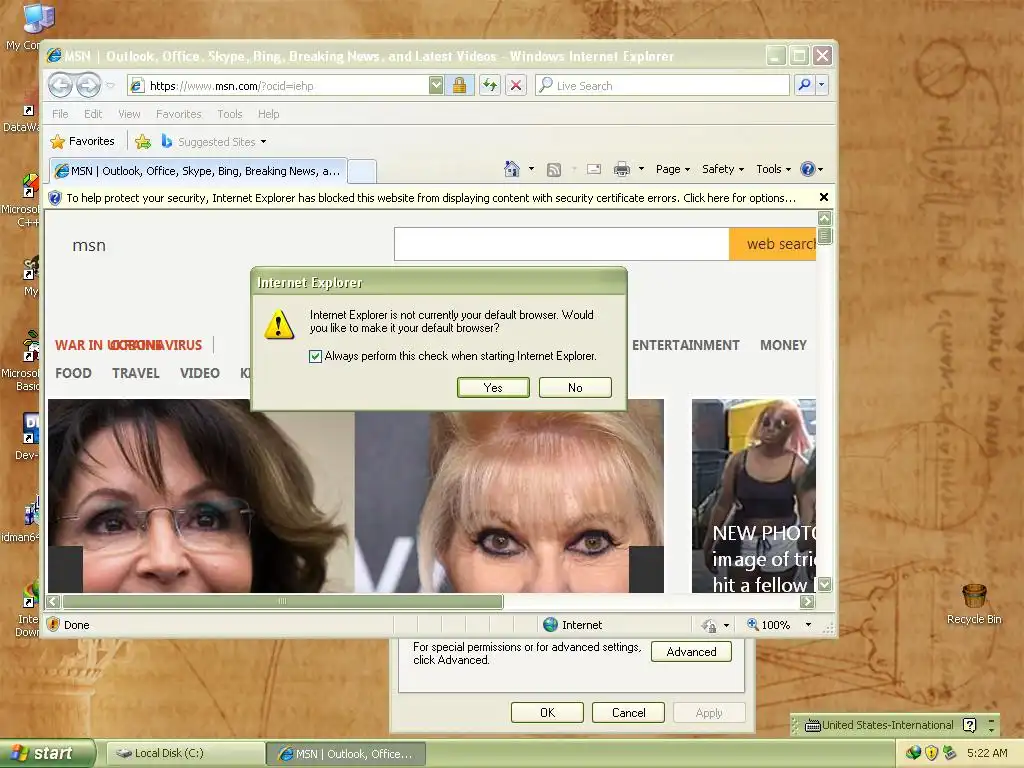Click inside the MSN web search field
1024x768 pixels.
click(x=562, y=244)
